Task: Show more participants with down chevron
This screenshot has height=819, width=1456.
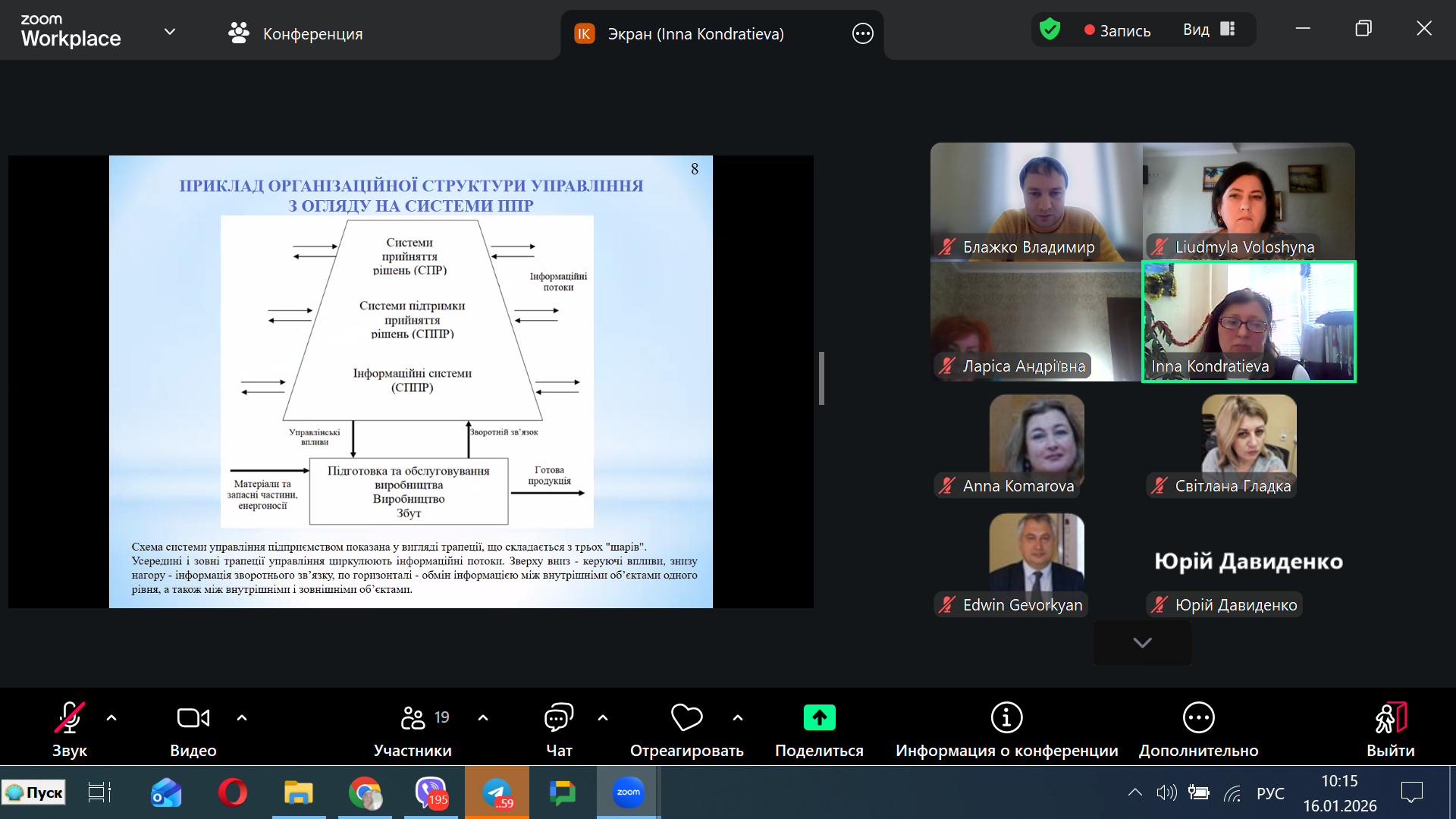Action: pos(1142,642)
